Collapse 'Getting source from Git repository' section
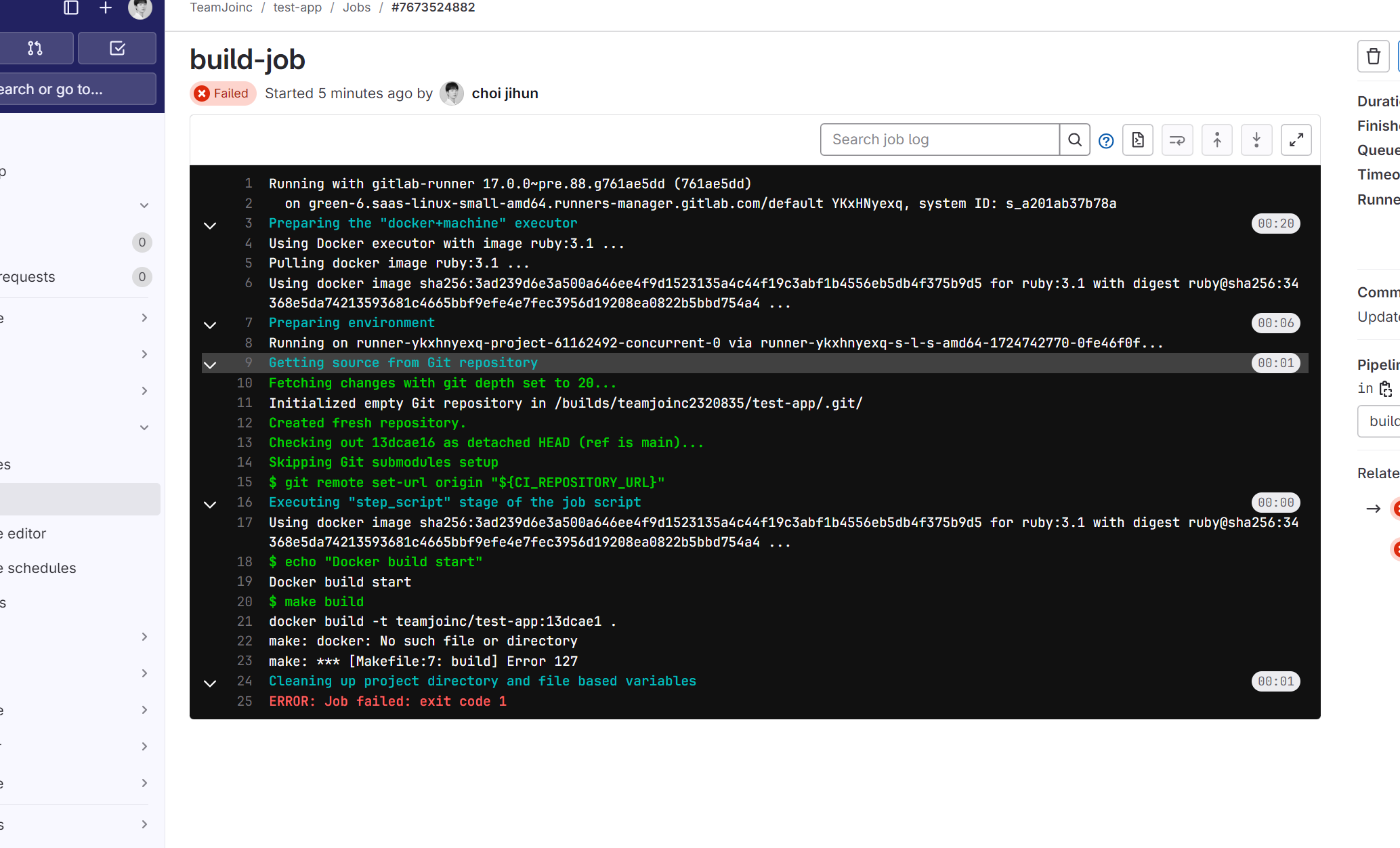 click(210, 364)
